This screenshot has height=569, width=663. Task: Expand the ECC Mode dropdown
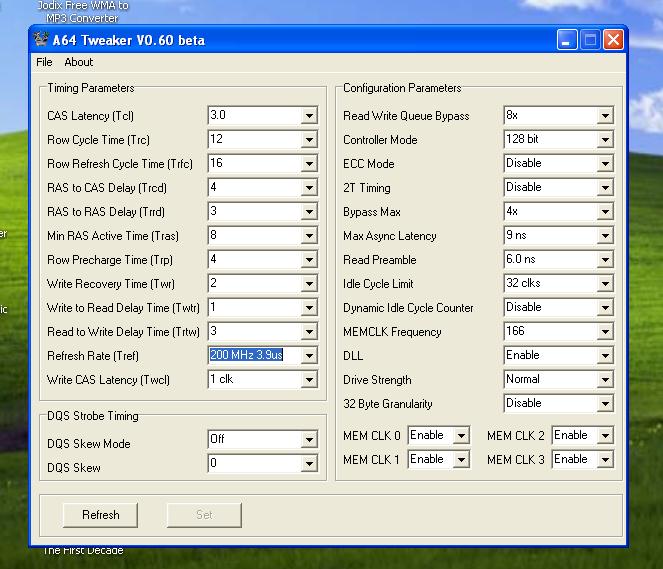(x=605, y=164)
